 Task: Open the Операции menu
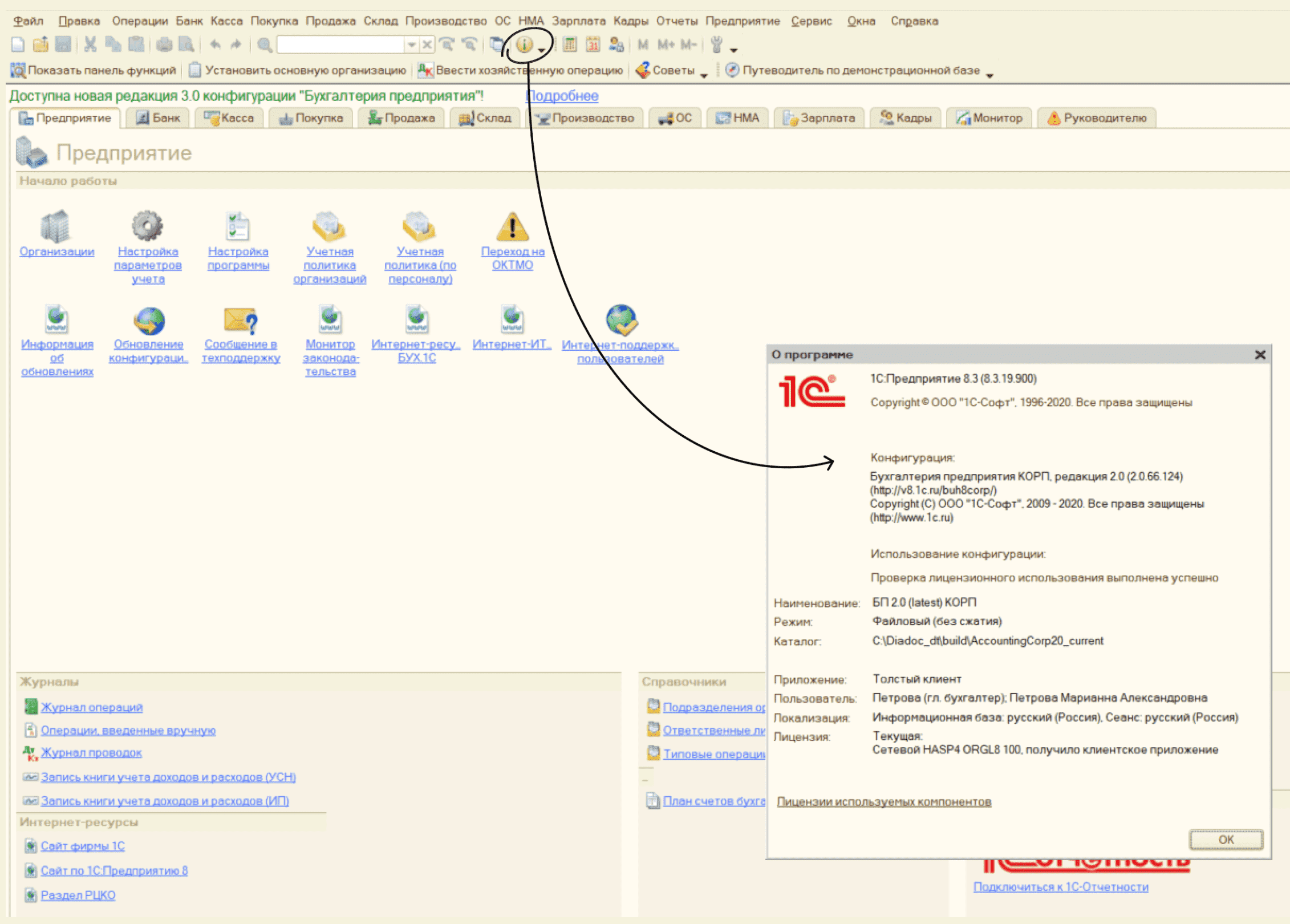click(140, 21)
